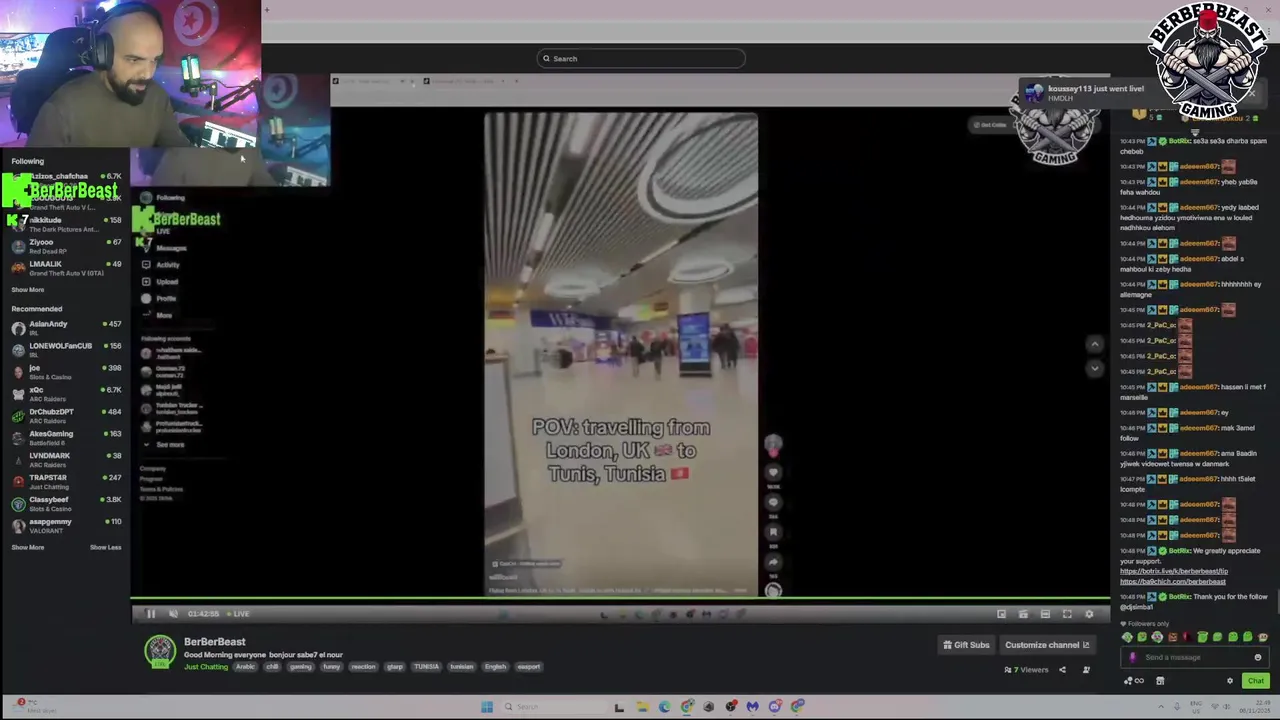This screenshot has height=720, width=1280.
Task: Open the chat shop icon
Action: (1160, 681)
